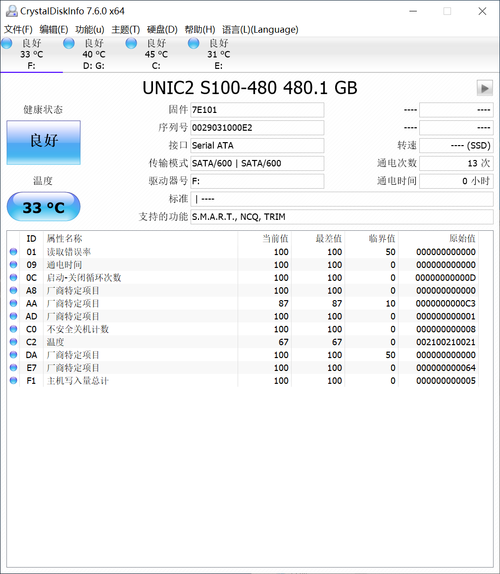The height and width of the screenshot is (574, 500).
Task: Close the CrystalDiskInfo window
Action: coord(482,11)
